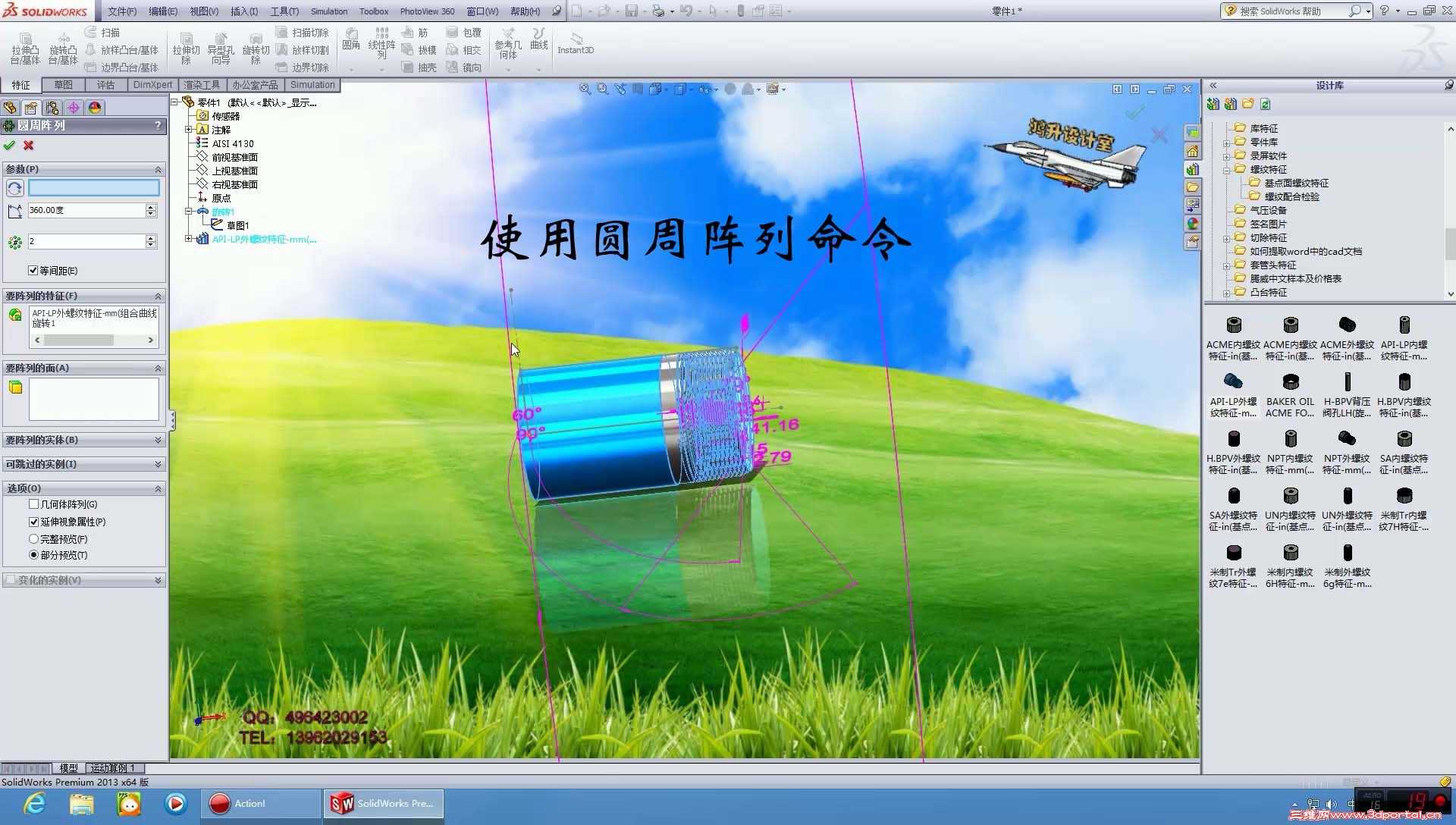Expand the 可跳过的实例(I) section
The height and width of the screenshot is (825, 1456).
(x=158, y=464)
